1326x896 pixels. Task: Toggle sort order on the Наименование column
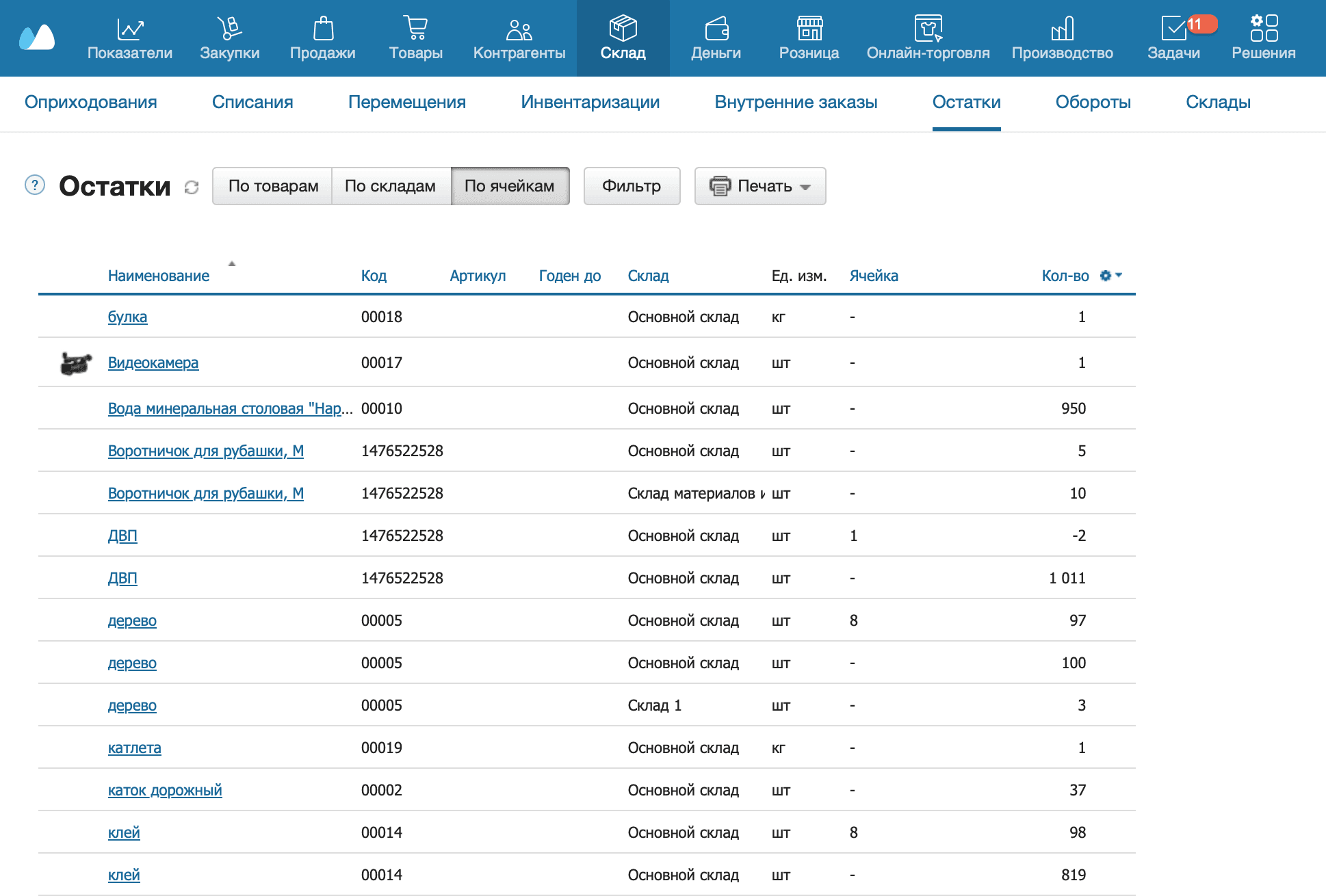pos(159,275)
